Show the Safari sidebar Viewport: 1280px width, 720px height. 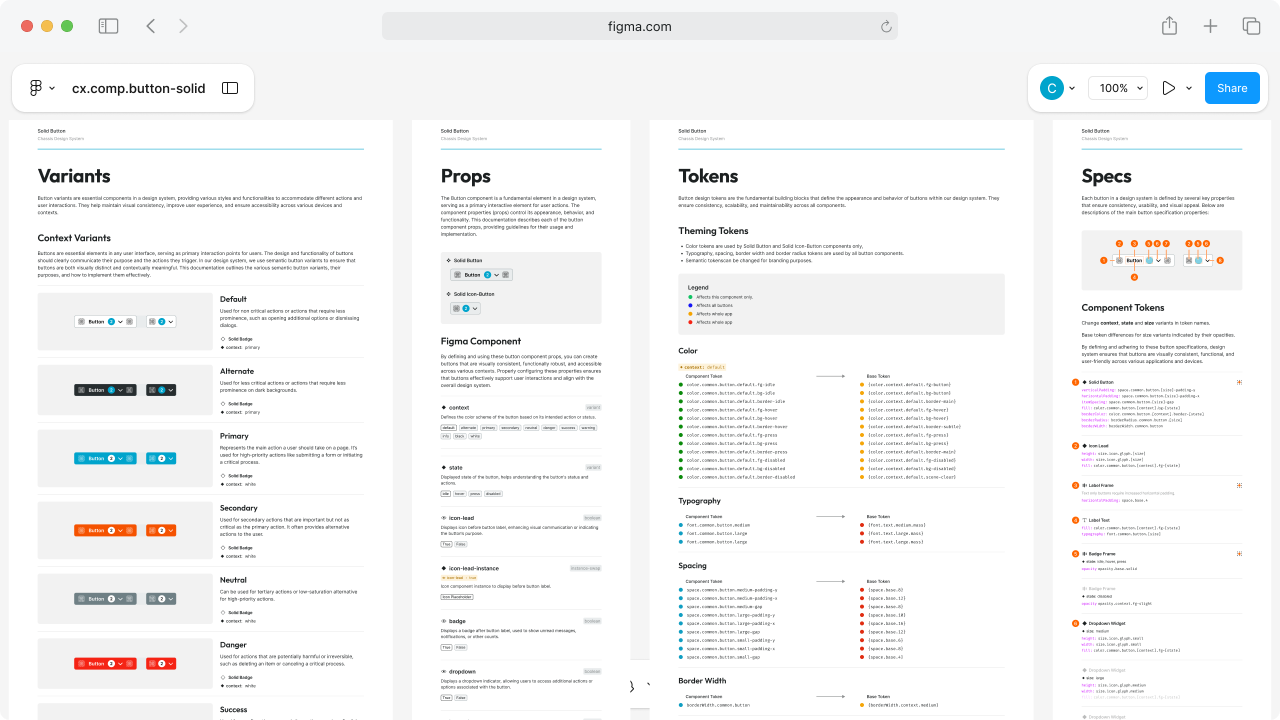[108, 26]
